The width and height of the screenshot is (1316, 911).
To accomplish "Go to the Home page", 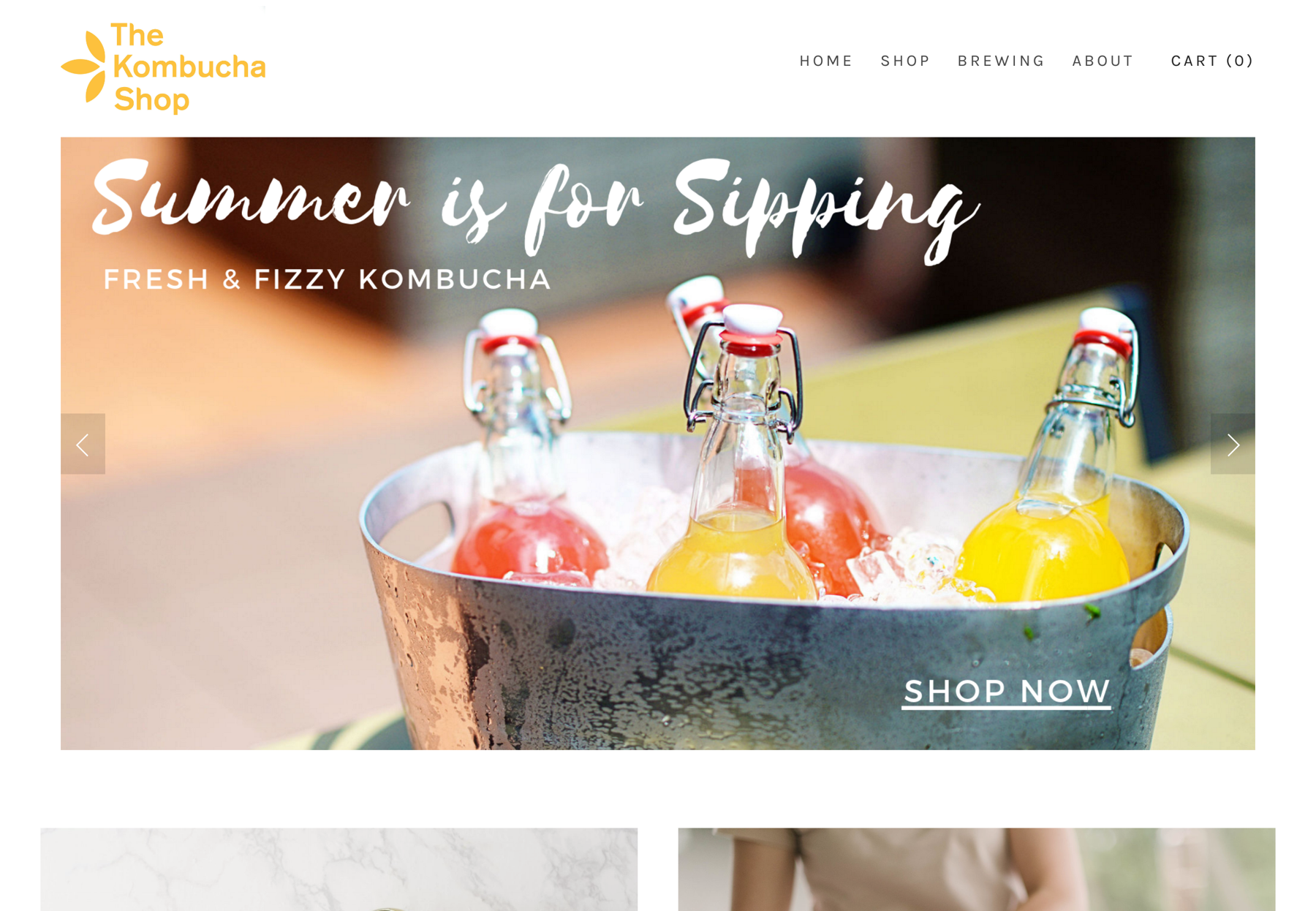I will click(x=826, y=61).
